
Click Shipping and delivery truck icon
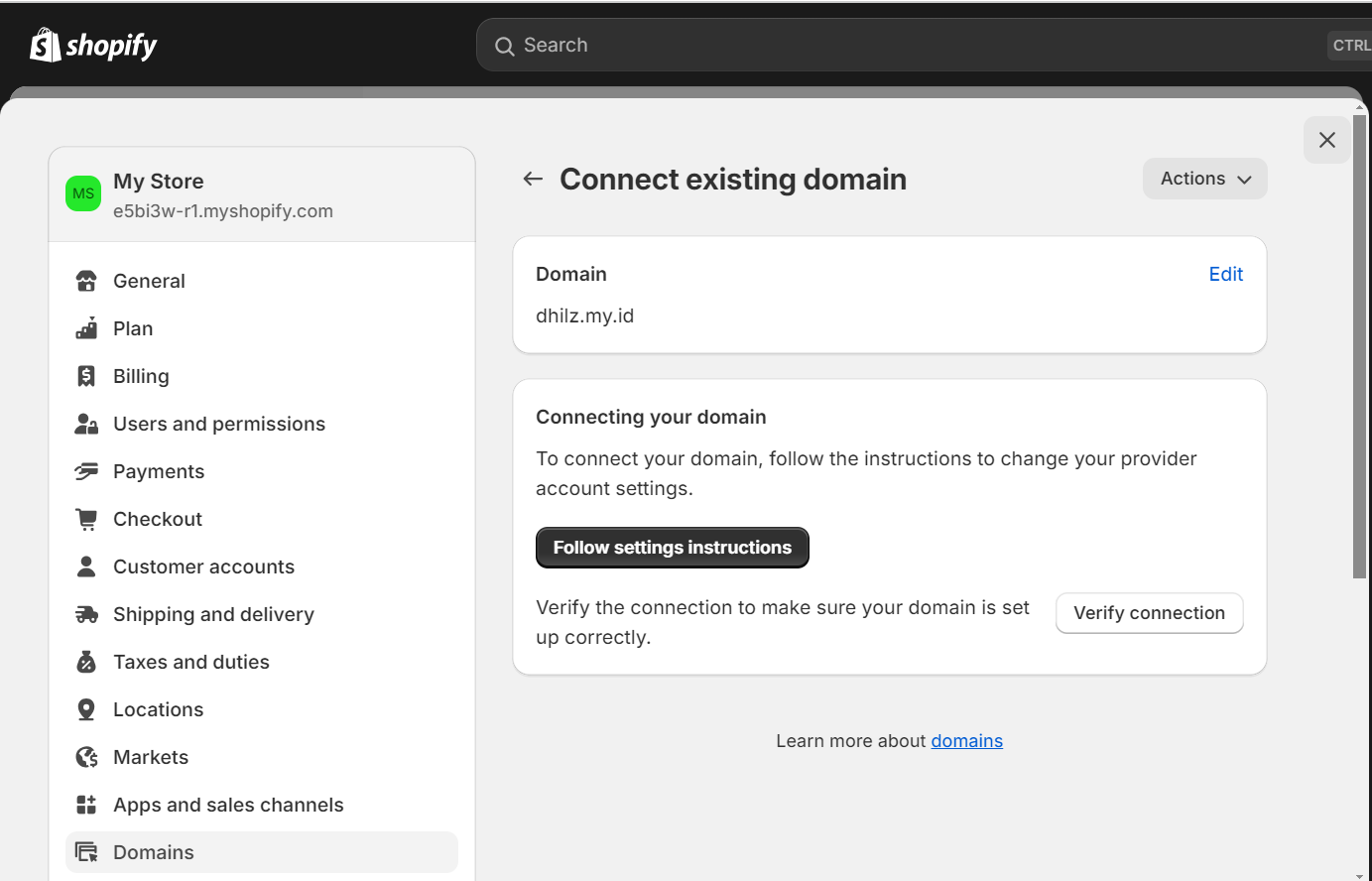point(86,614)
